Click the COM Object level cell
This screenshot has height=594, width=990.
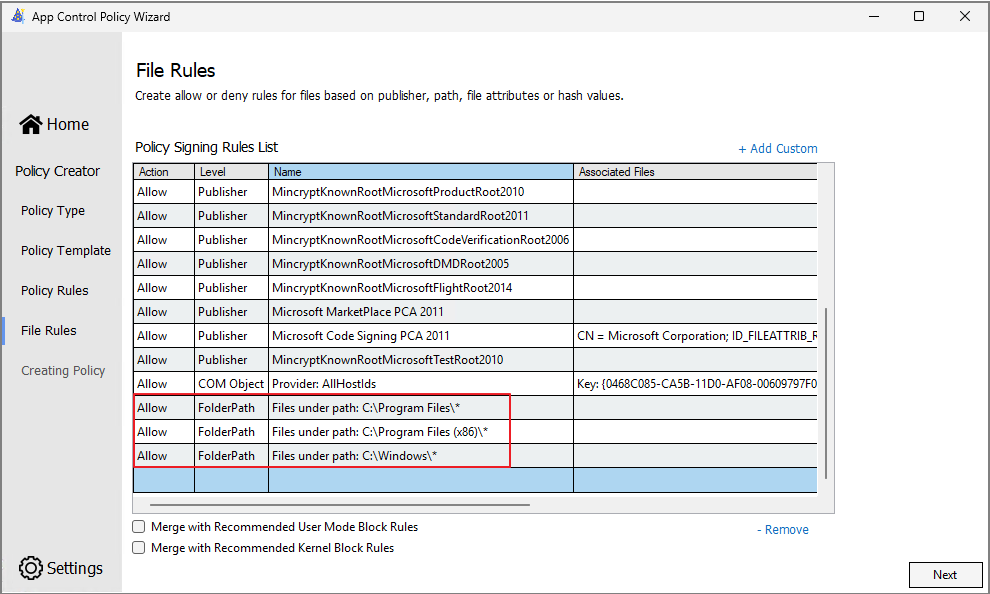[231, 384]
